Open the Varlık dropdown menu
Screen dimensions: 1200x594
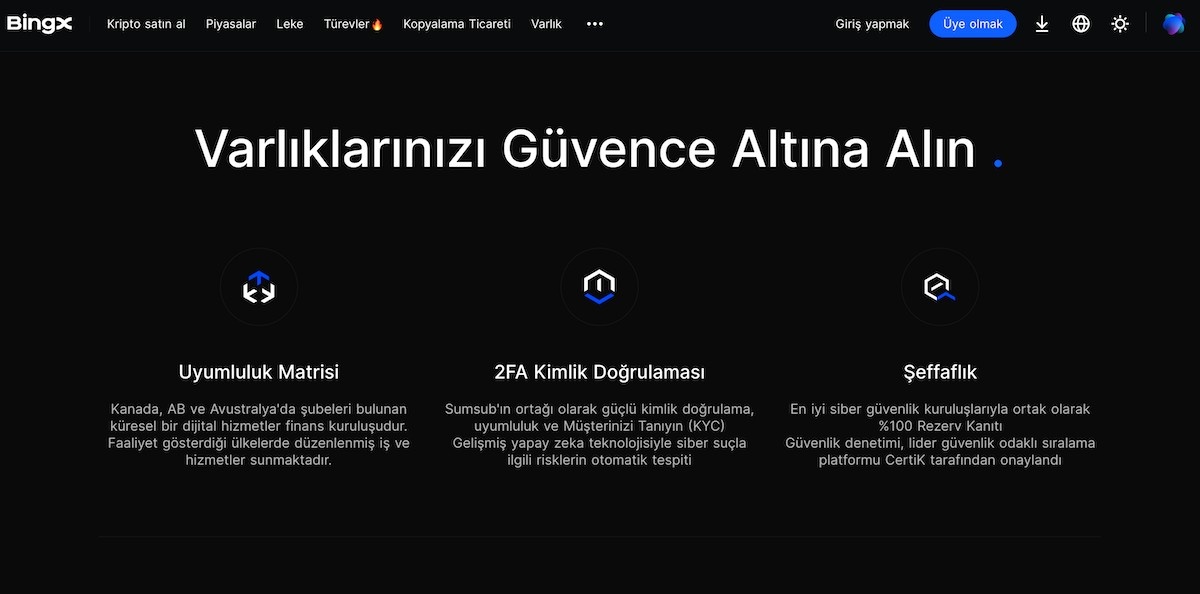(x=546, y=23)
